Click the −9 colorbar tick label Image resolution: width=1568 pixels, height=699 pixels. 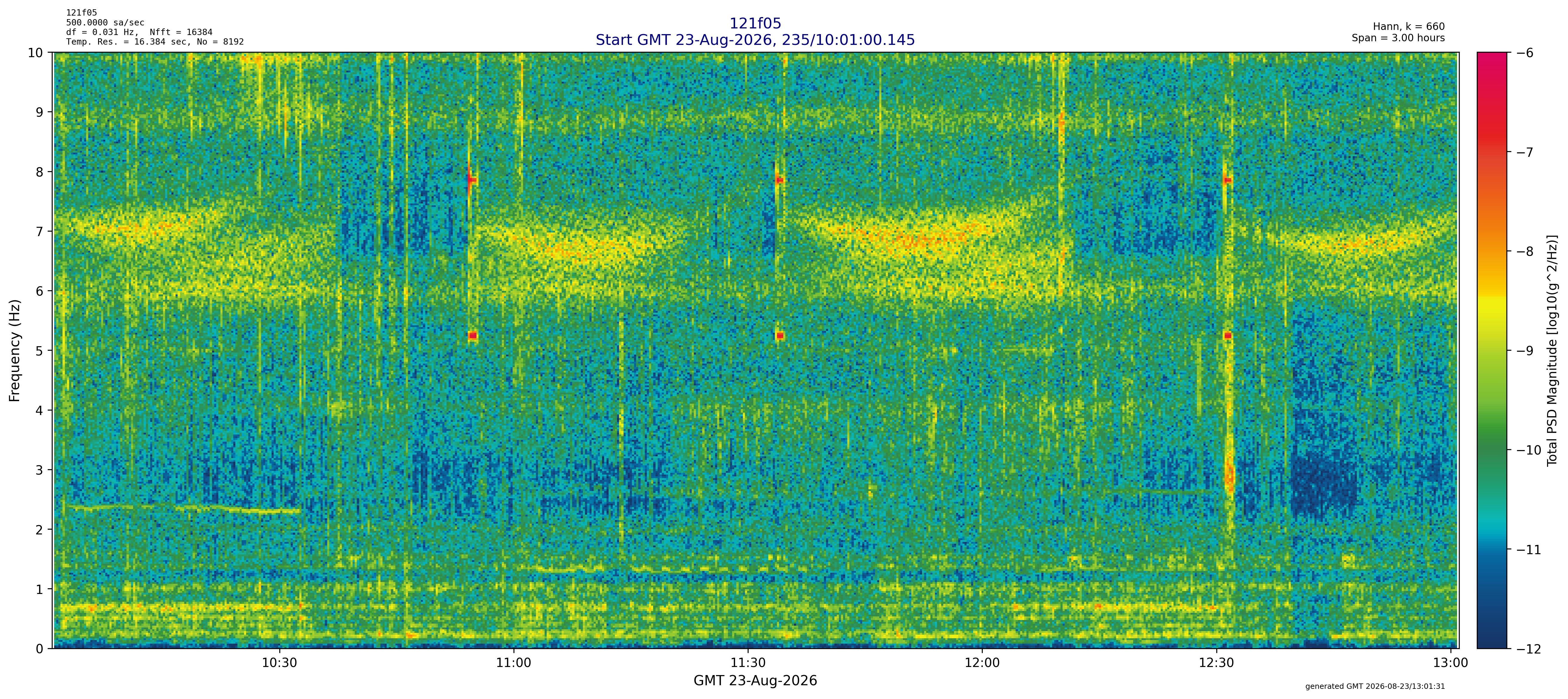1524,351
